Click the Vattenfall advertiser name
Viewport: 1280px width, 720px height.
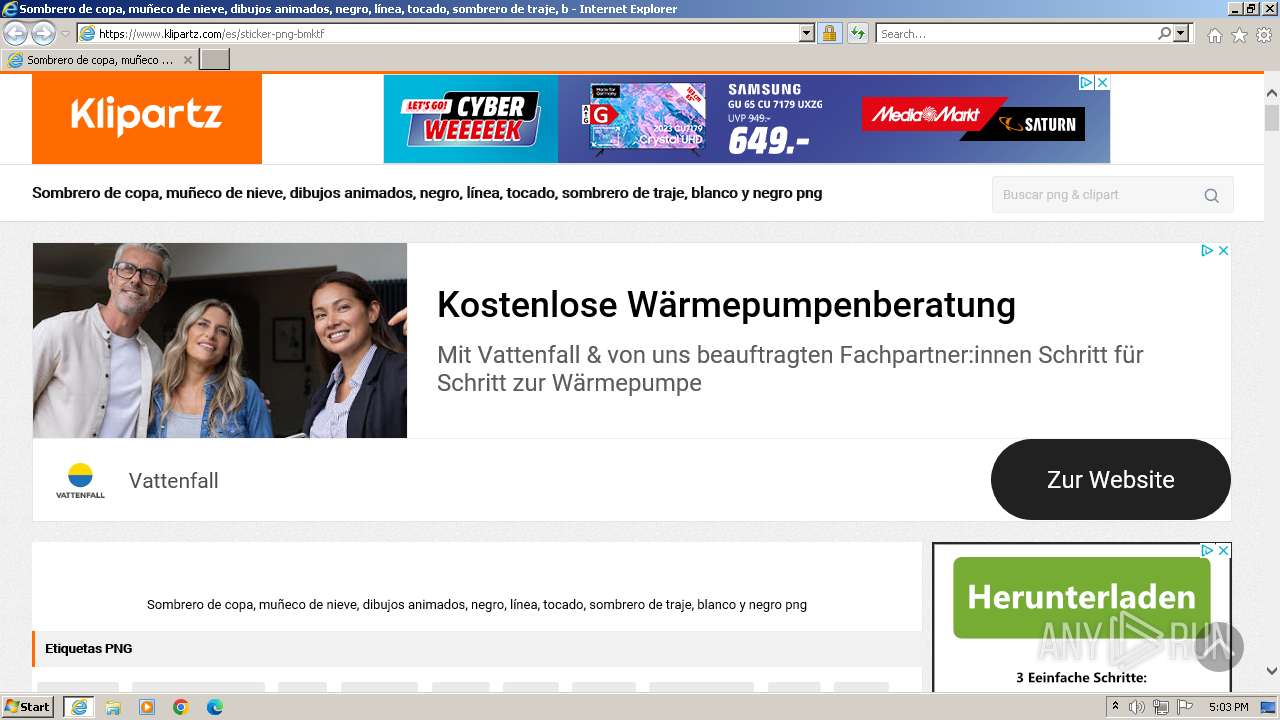[174, 481]
